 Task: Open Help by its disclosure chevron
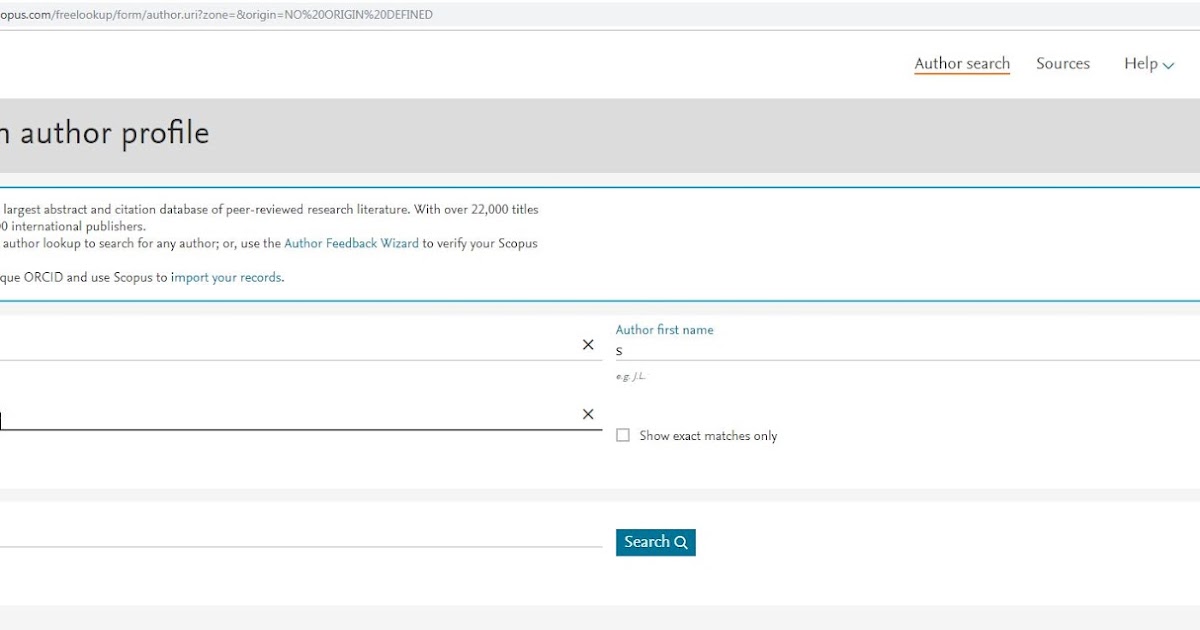[x=1168, y=65]
